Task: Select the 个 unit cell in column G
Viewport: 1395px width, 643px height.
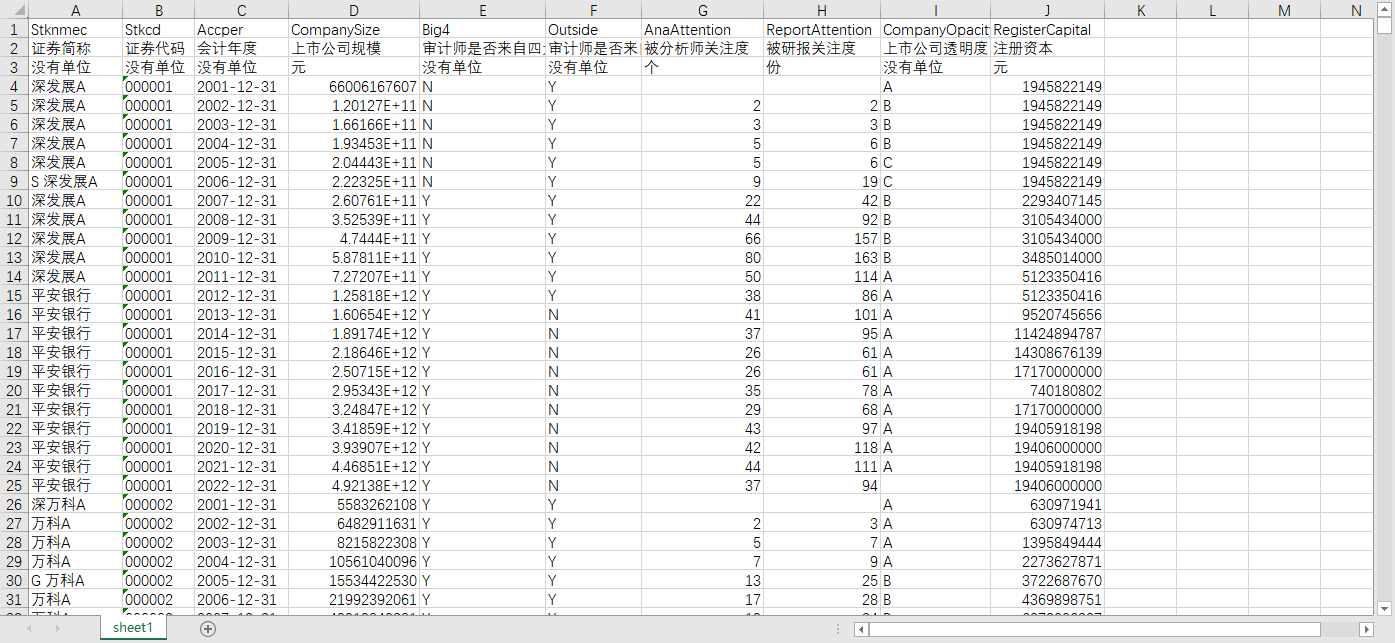Action: pyautogui.click(x=702, y=68)
